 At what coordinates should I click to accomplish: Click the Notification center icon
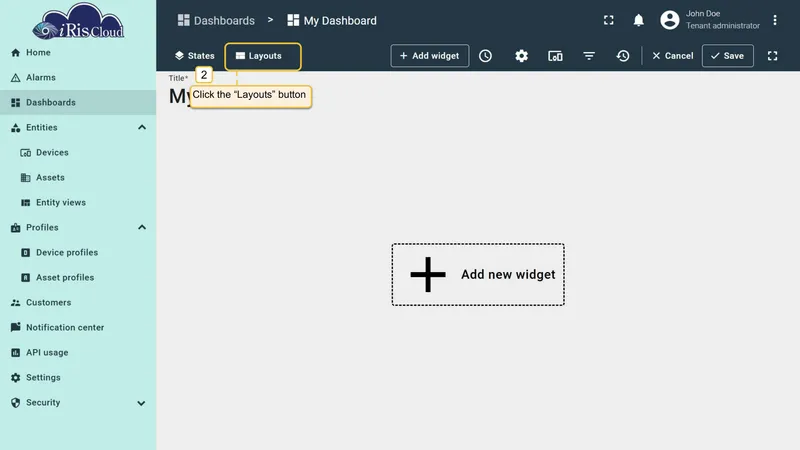[15, 327]
